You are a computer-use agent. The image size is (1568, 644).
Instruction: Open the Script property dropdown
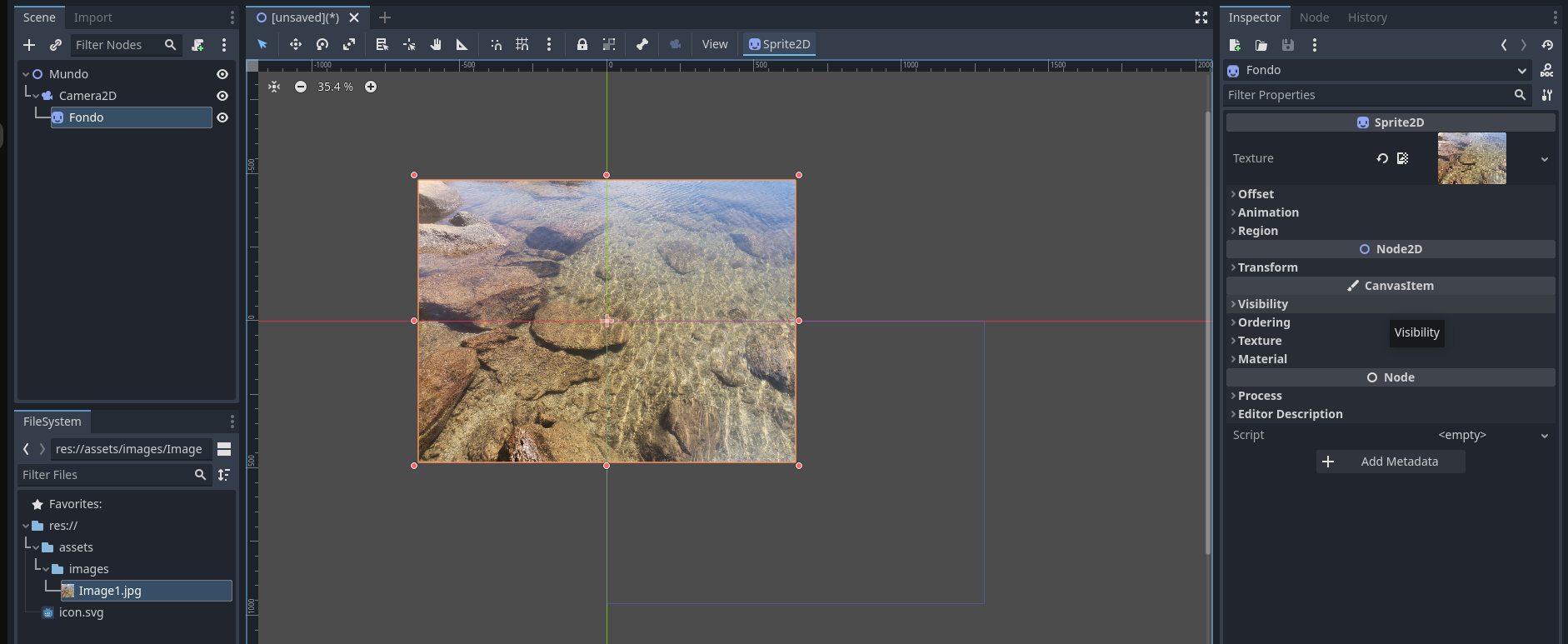[1544, 436]
